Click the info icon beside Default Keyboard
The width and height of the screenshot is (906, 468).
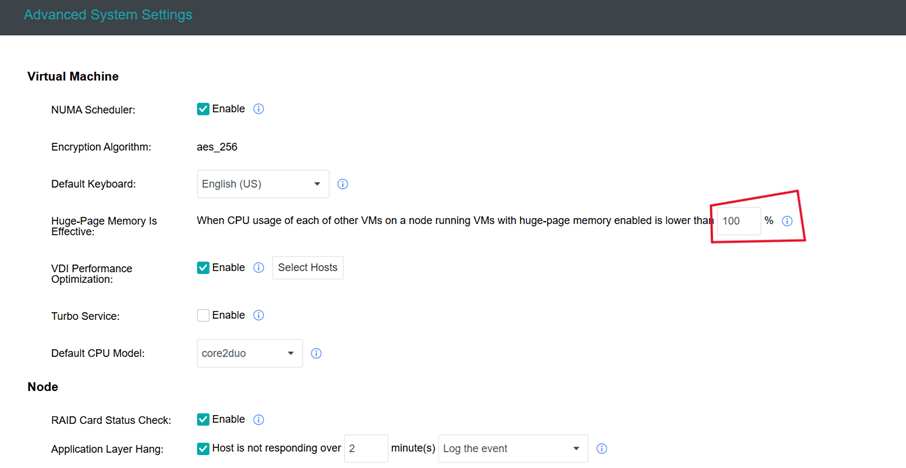(x=343, y=184)
